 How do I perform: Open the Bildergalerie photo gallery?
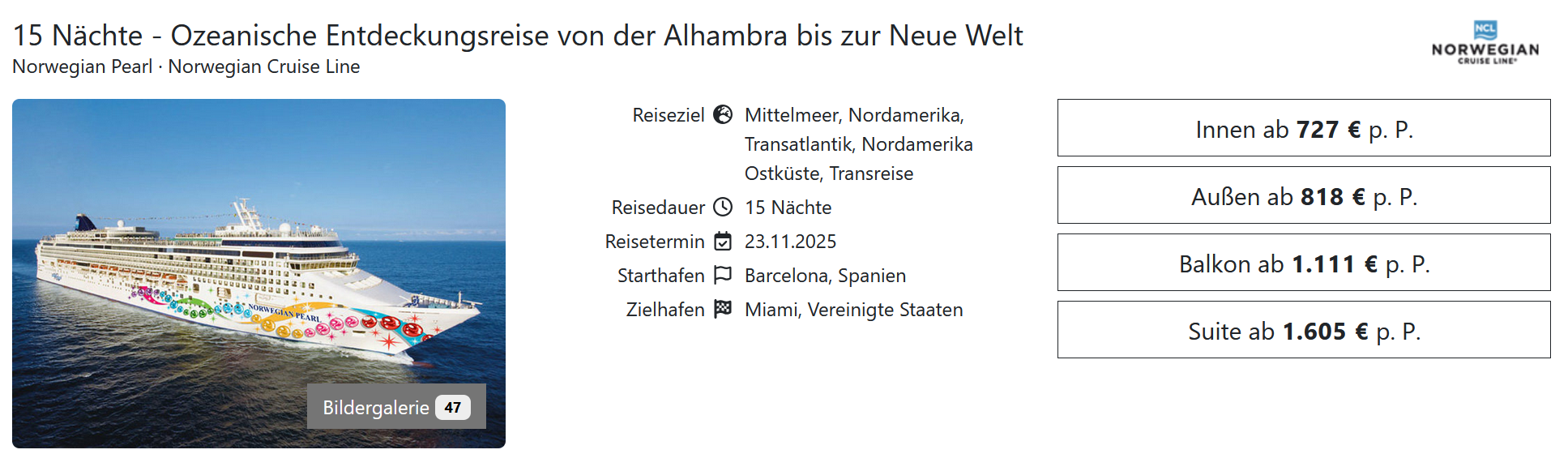(x=377, y=407)
